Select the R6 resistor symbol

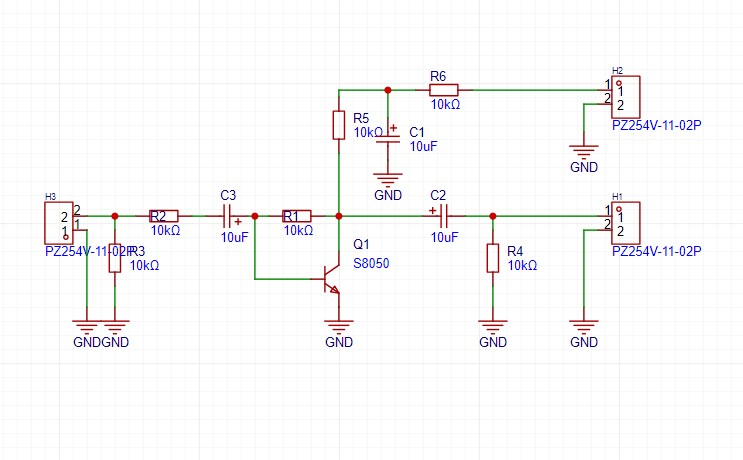pos(444,90)
